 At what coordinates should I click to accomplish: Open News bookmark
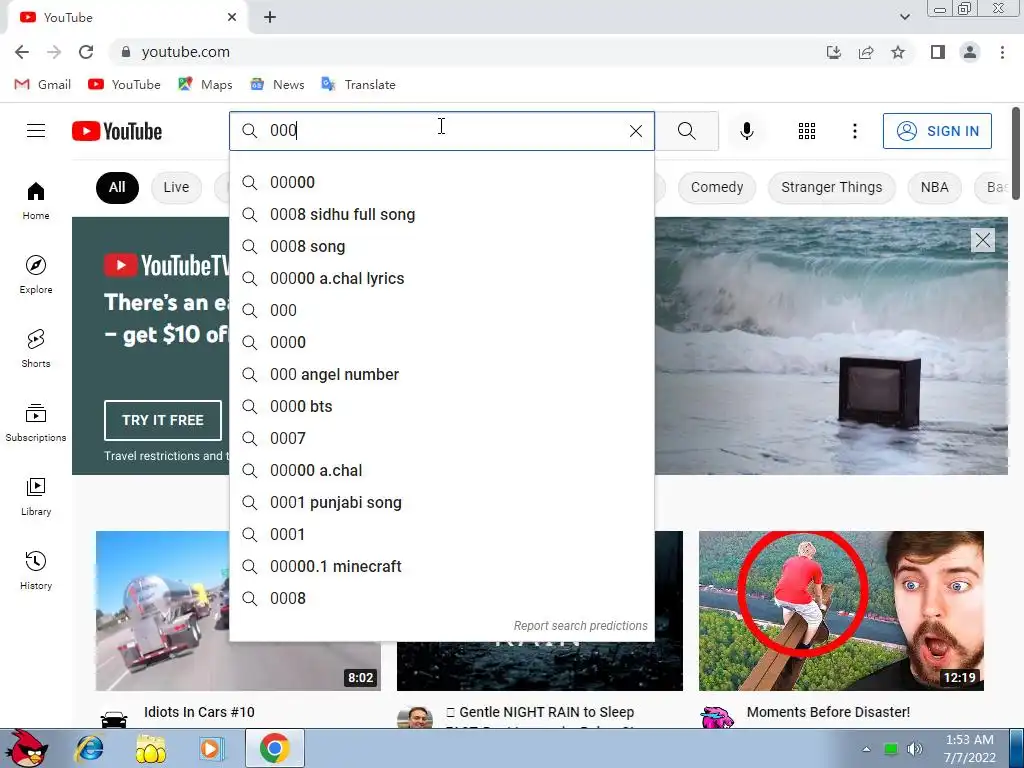coord(278,84)
